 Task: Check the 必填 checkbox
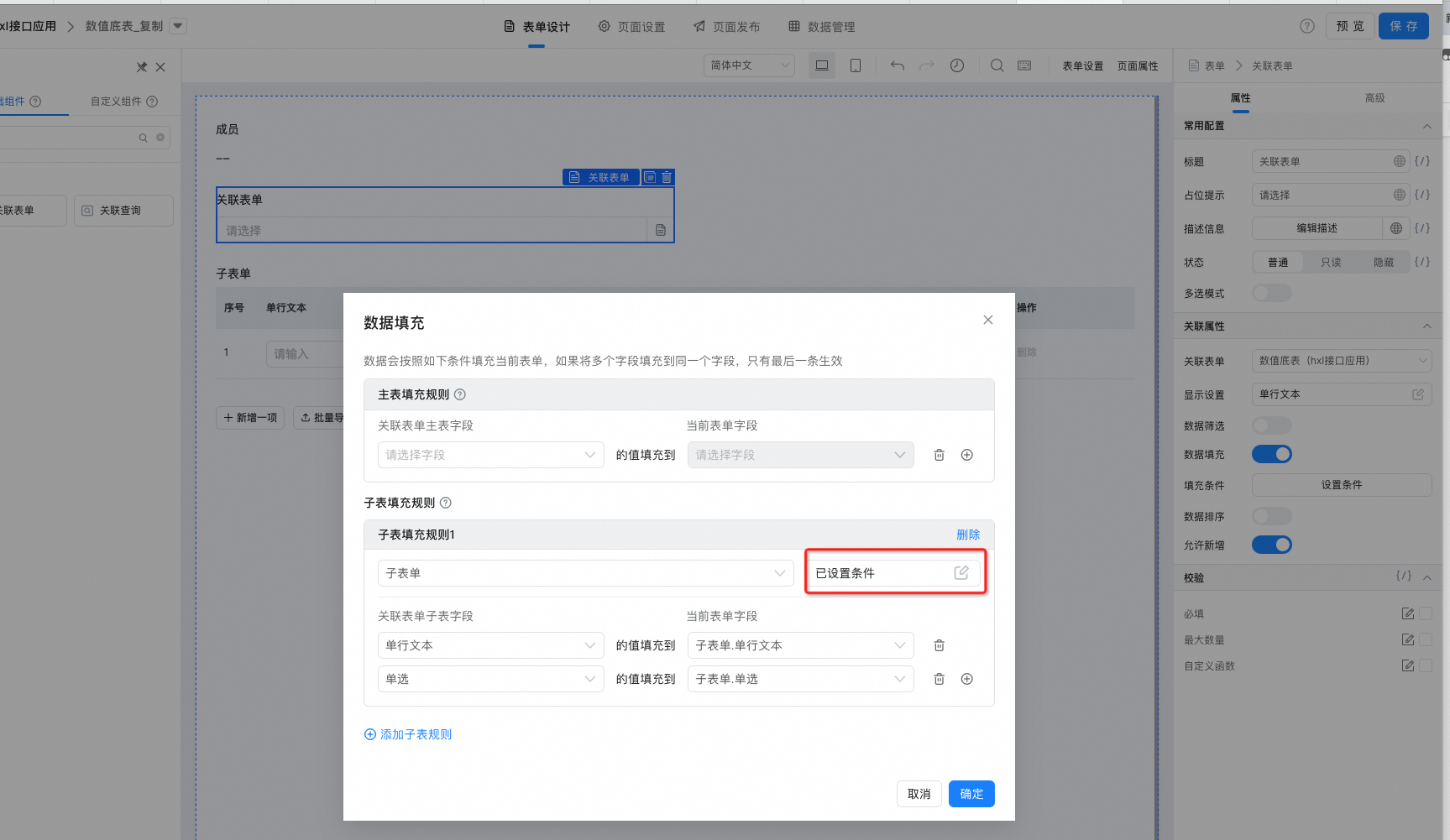coord(1426,613)
